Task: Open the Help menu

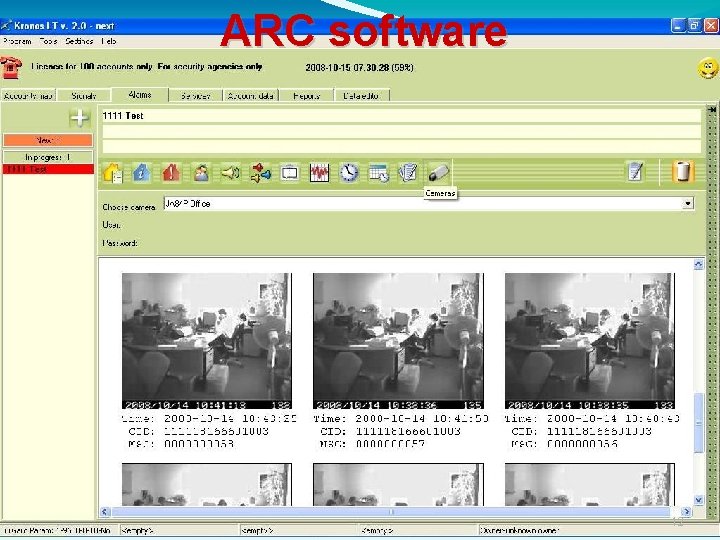Action: (x=109, y=41)
